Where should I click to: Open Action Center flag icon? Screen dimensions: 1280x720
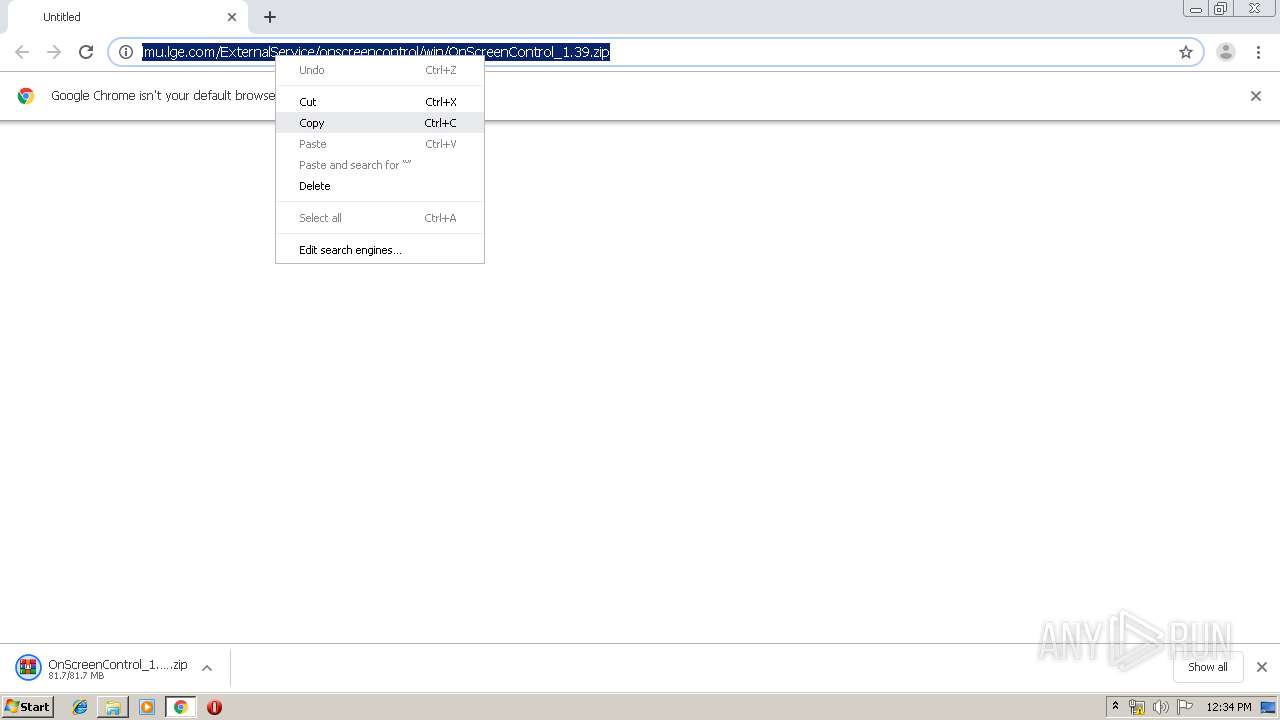point(1185,707)
